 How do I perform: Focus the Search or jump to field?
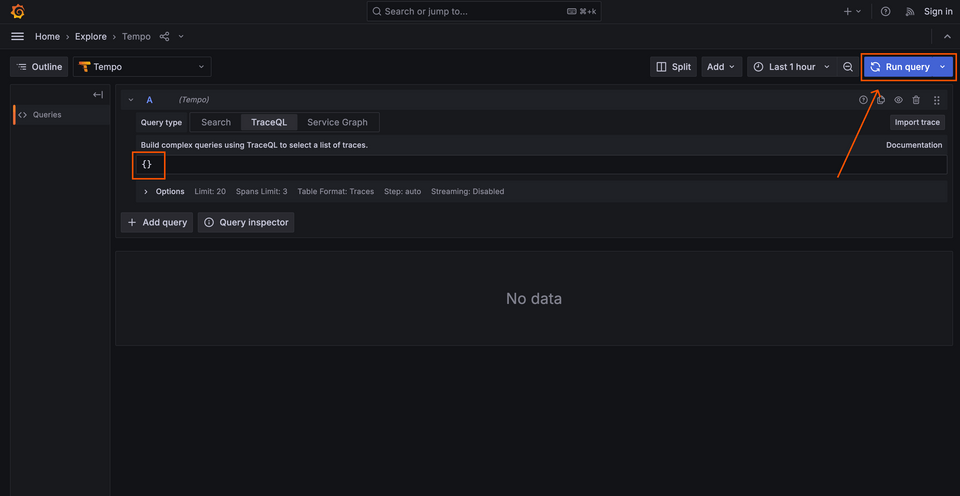[x=484, y=12]
